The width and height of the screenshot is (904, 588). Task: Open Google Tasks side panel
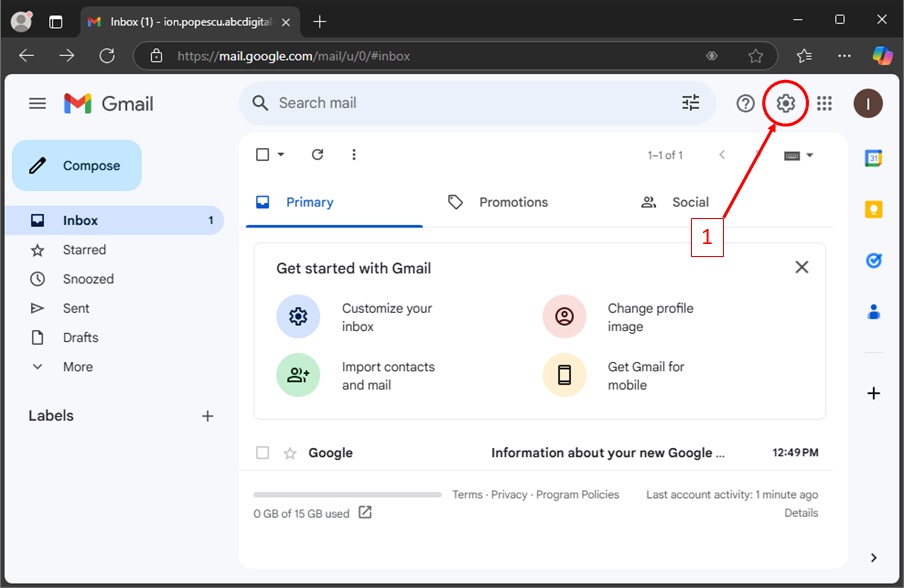[x=873, y=260]
